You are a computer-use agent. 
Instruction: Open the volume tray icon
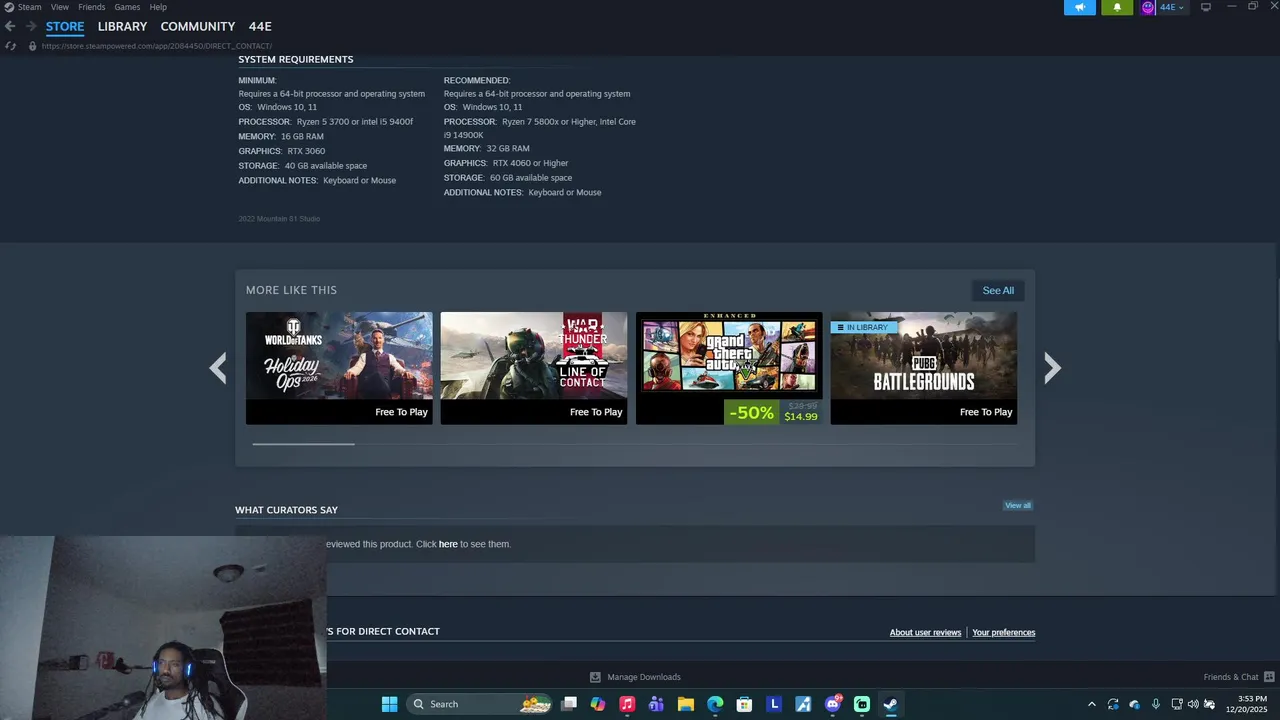[x=1192, y=704]
